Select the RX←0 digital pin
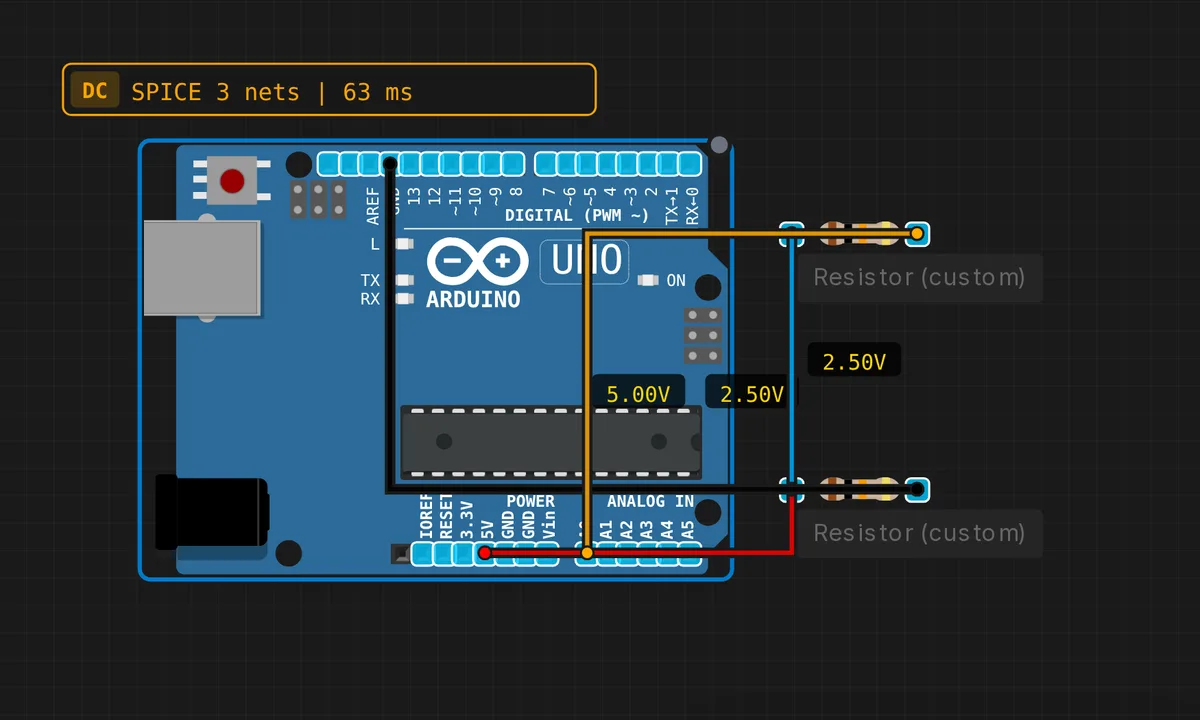Viewport: 1200px width, 720px height. (690, 164)
